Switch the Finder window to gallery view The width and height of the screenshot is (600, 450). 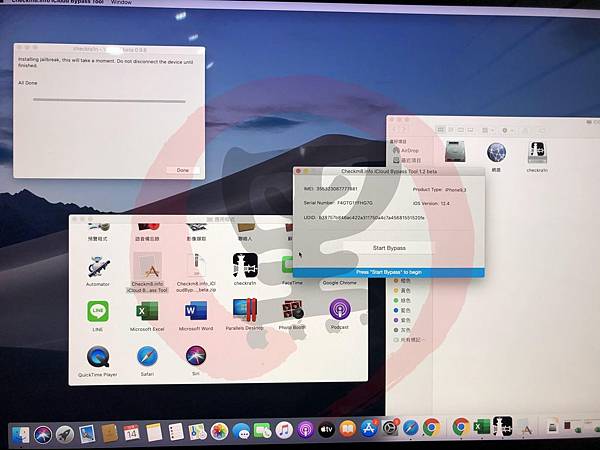click(x=471, y=130)
